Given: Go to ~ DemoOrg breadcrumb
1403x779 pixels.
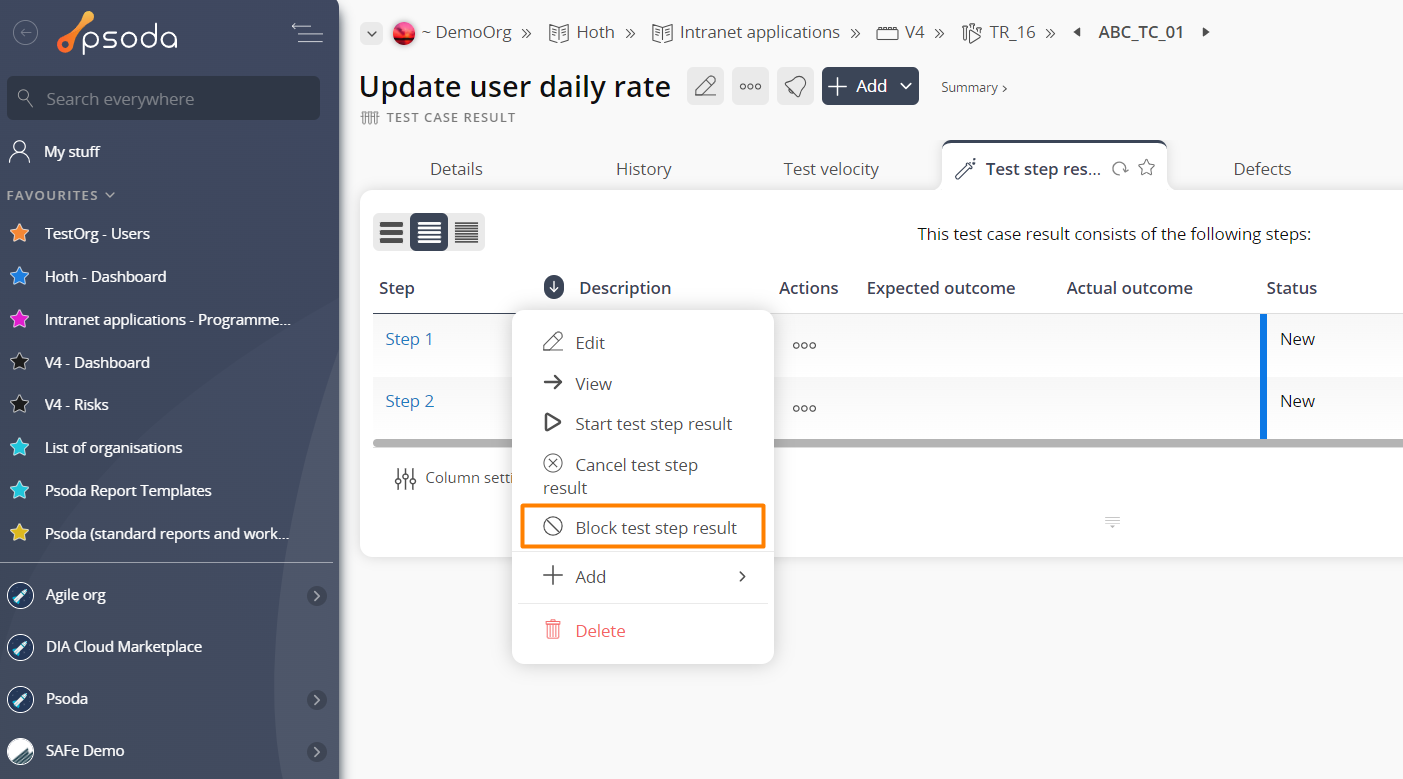Looking at the screenshot, I should pos(465,32).
